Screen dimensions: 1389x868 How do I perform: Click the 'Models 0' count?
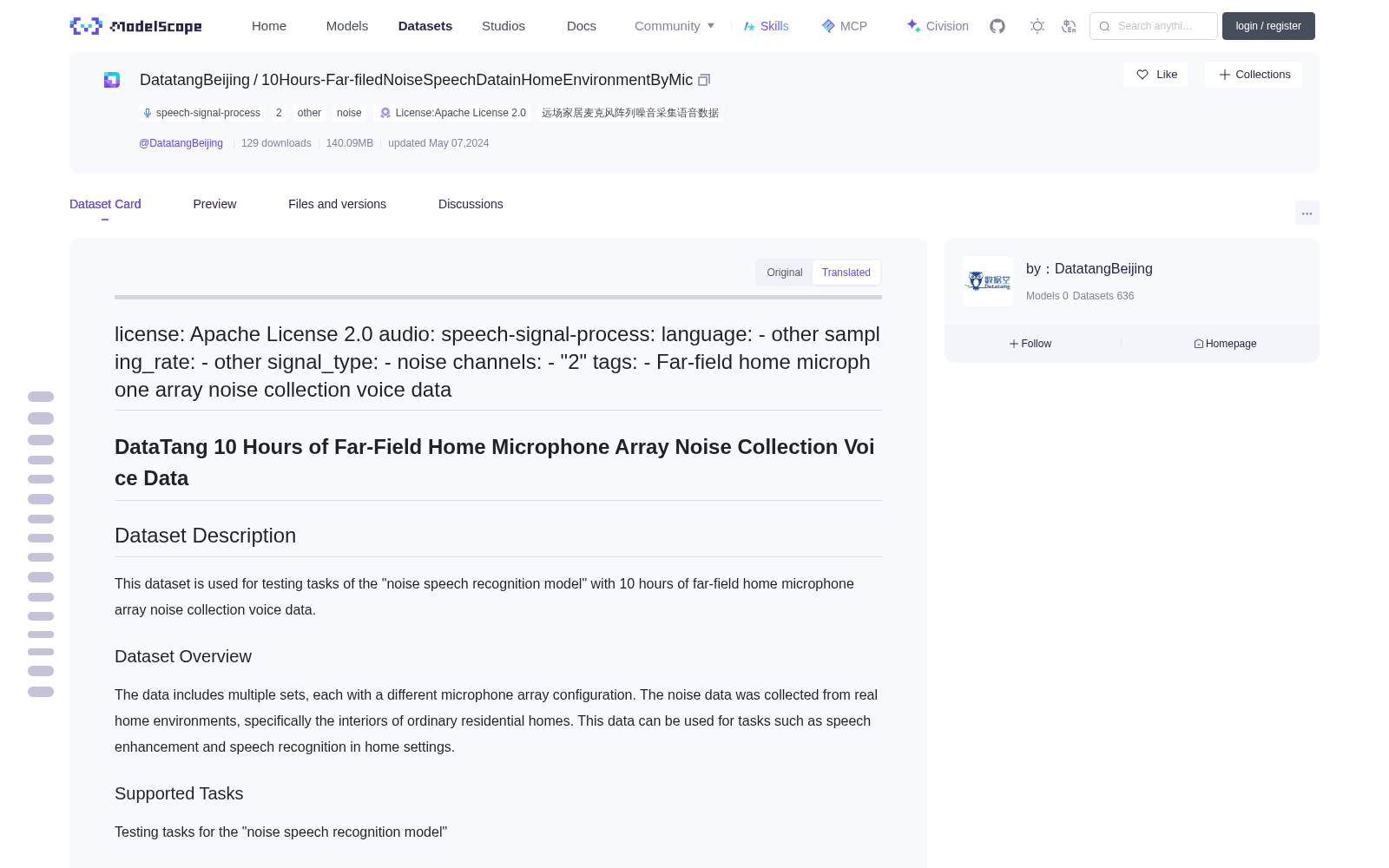pos(1047,296)
